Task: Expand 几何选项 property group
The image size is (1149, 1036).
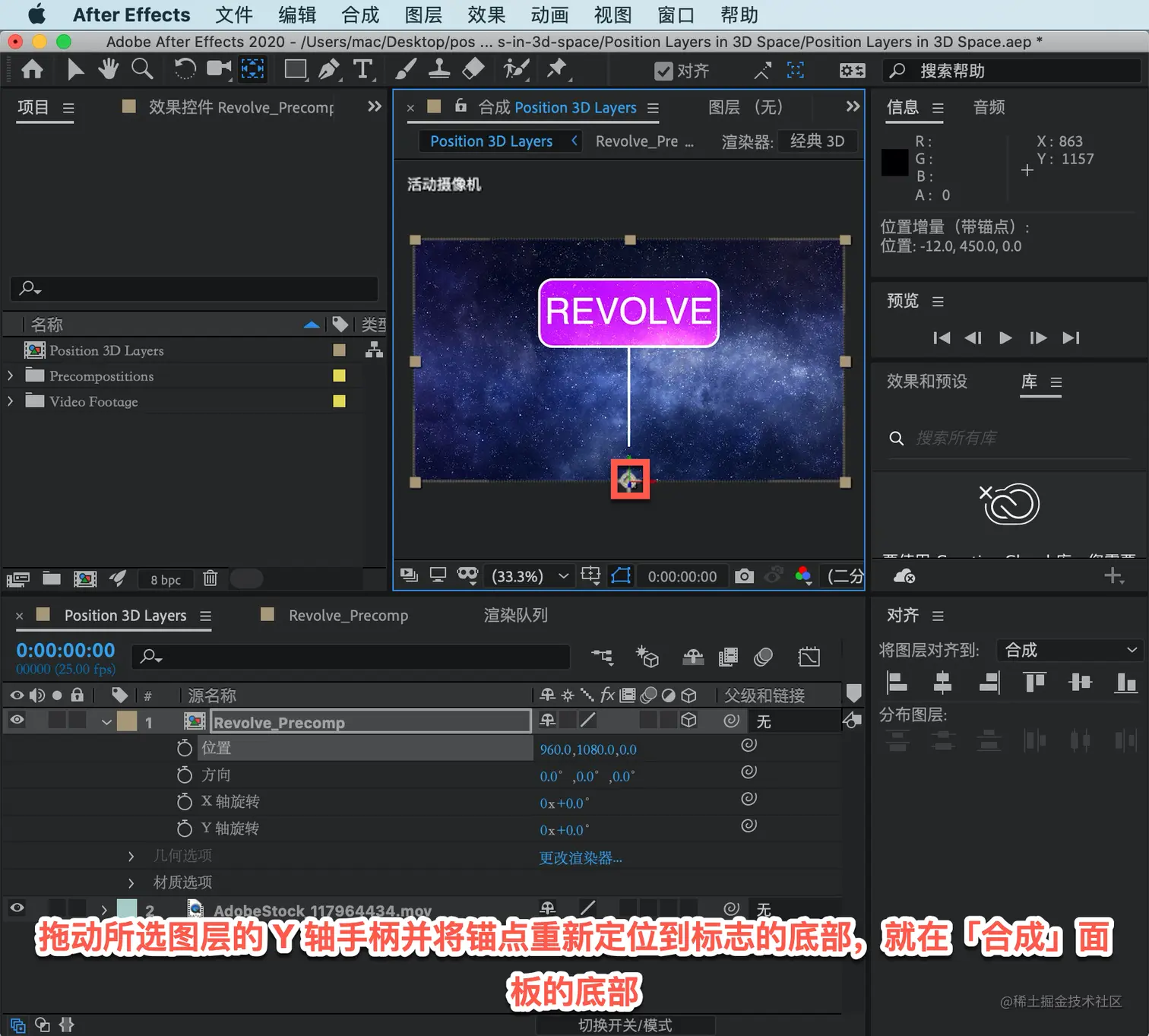Action: point(131,856)
